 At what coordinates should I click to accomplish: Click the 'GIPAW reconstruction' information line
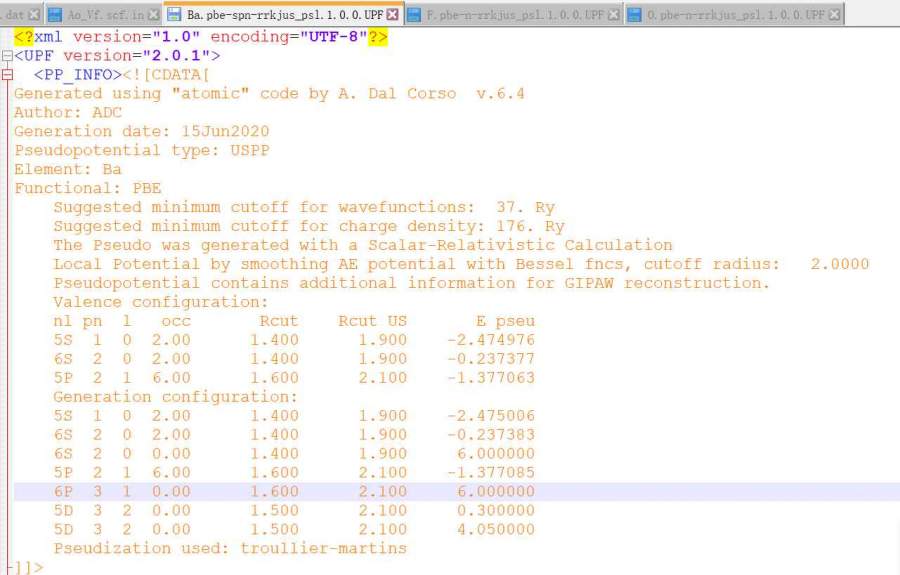(x=412, y=283)
